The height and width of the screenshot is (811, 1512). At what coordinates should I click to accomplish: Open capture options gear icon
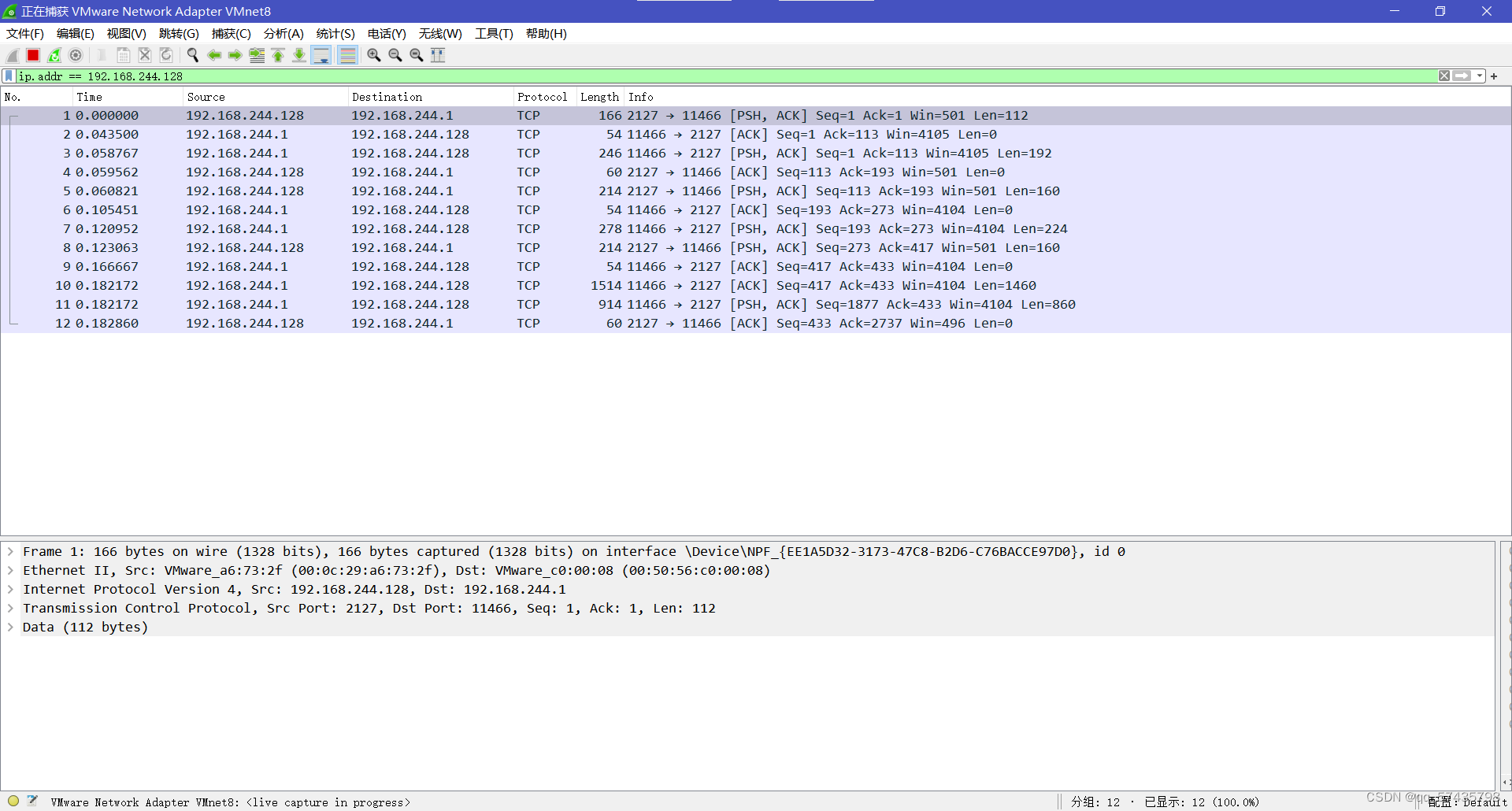coord(76,55)
